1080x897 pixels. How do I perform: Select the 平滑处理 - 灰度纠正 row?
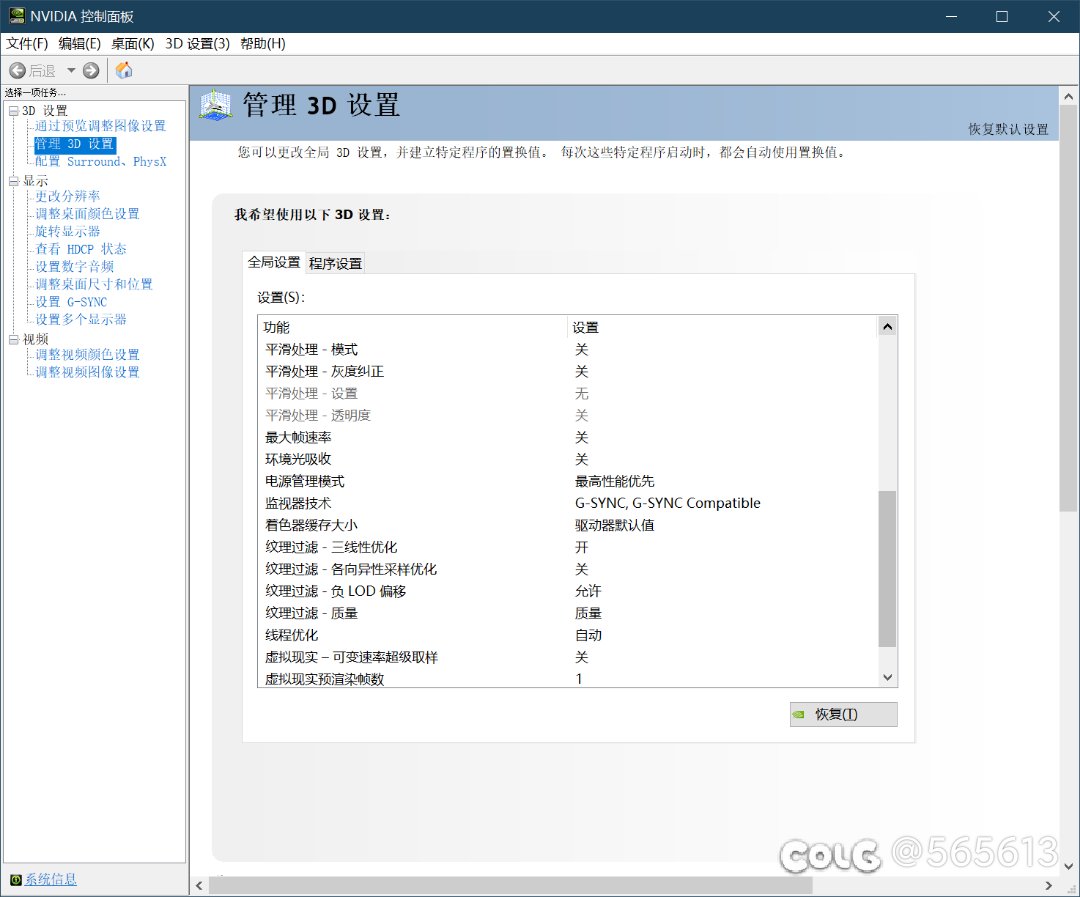pos(568,371)
